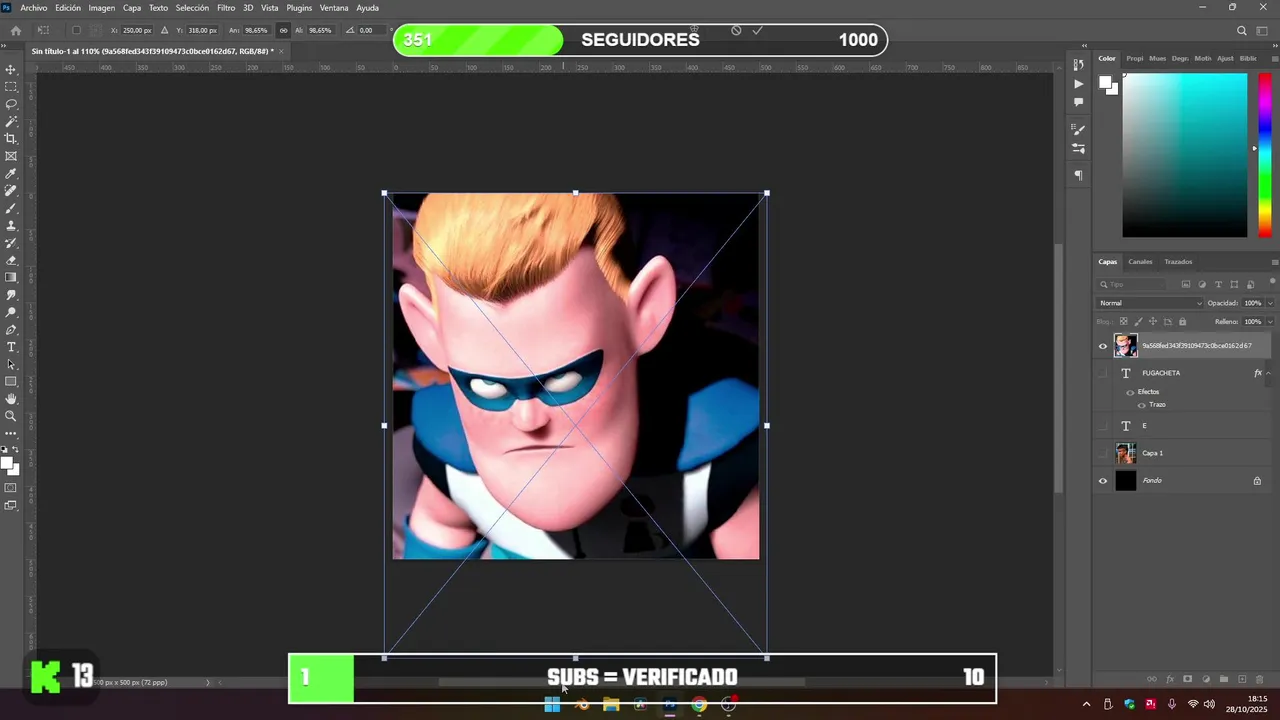
Task: Swap foreground and background colors
Action: 16,451
